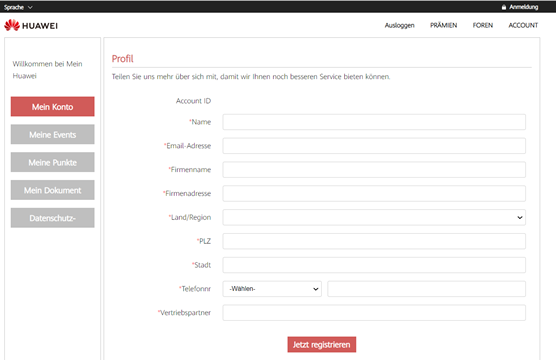
Task: Open the Telefonnr -Wählen- country code dropdown
Action: tap(272, 289)
